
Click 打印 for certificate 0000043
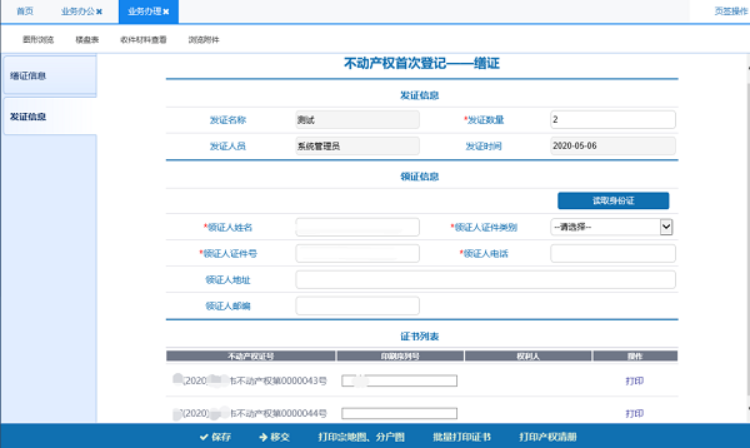coord(635,381)
